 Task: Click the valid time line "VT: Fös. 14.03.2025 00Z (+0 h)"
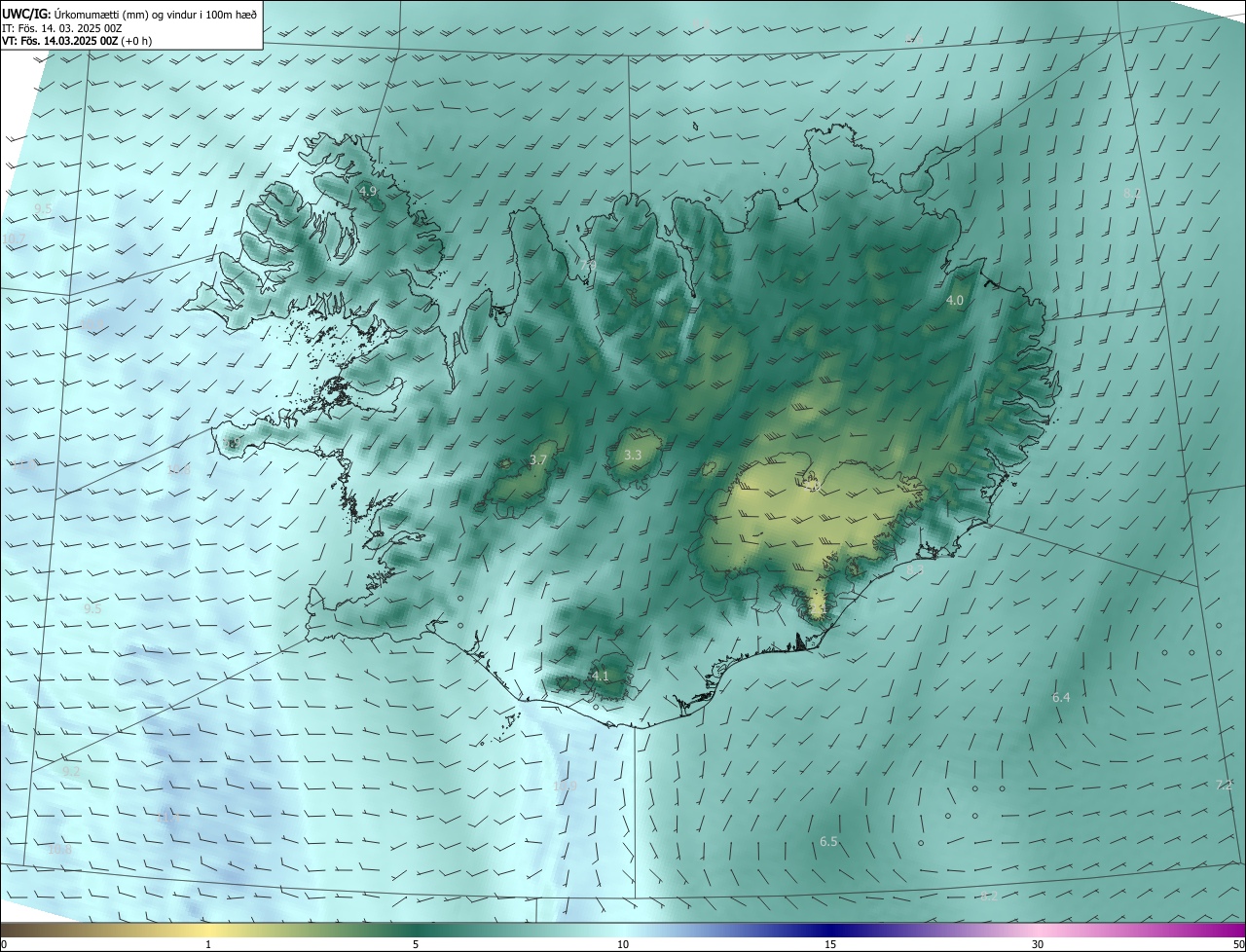(77, 41)
